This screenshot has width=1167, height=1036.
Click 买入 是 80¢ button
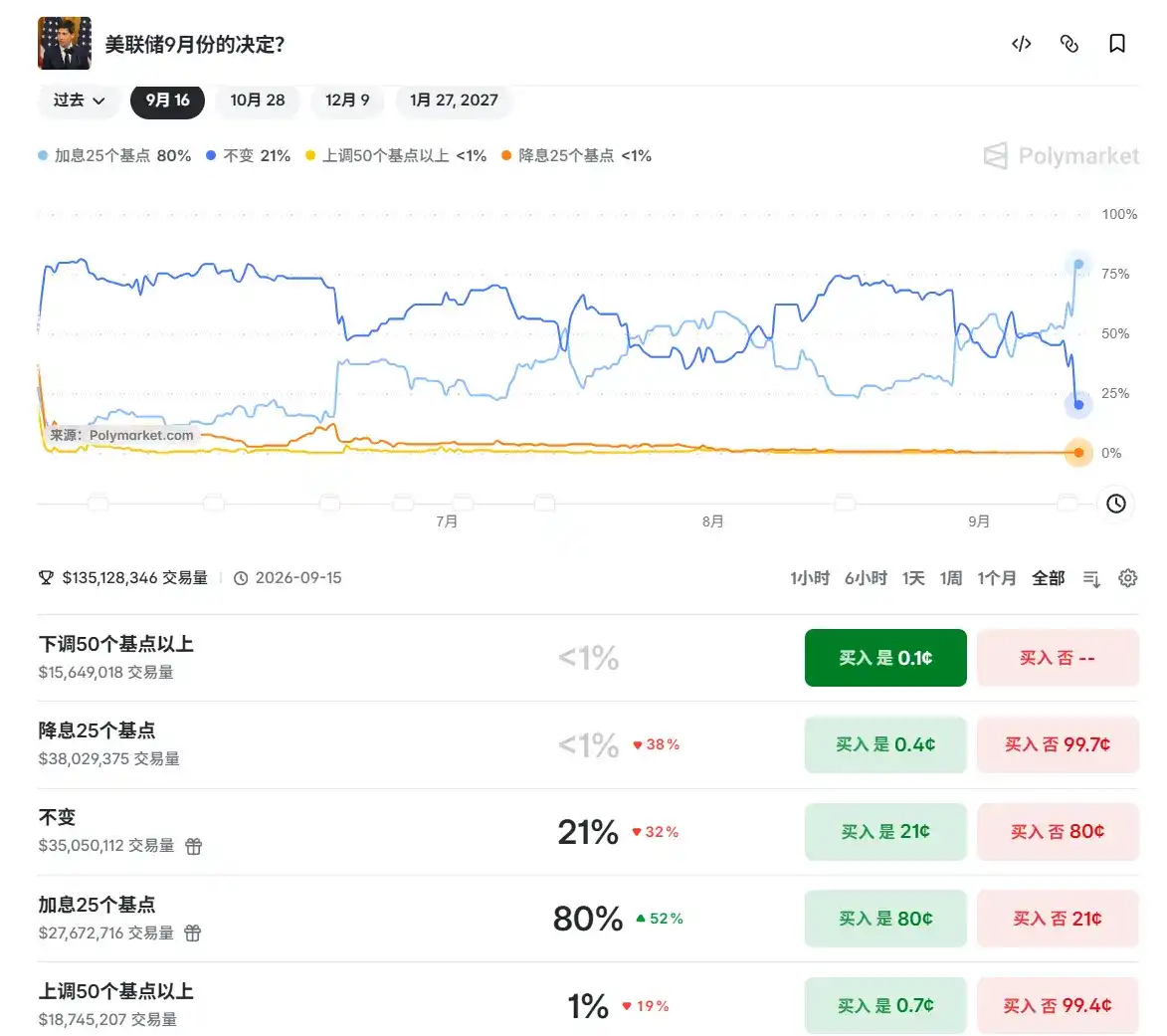pos(885,920)
